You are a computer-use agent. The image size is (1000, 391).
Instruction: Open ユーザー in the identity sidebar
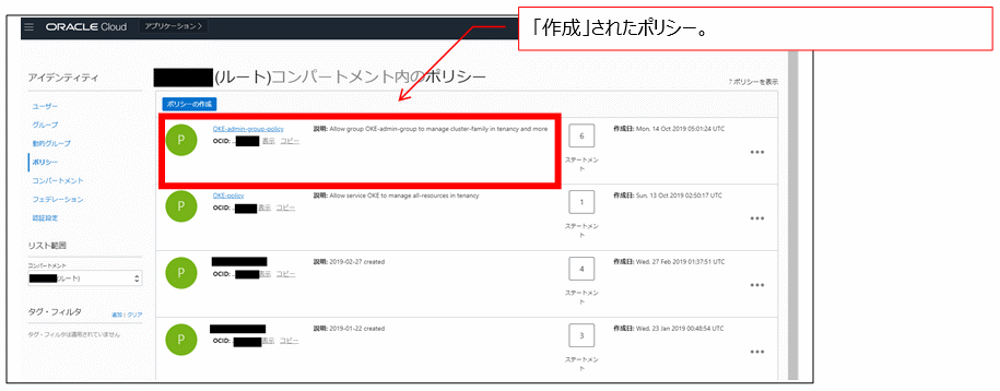tap(45, 106)
